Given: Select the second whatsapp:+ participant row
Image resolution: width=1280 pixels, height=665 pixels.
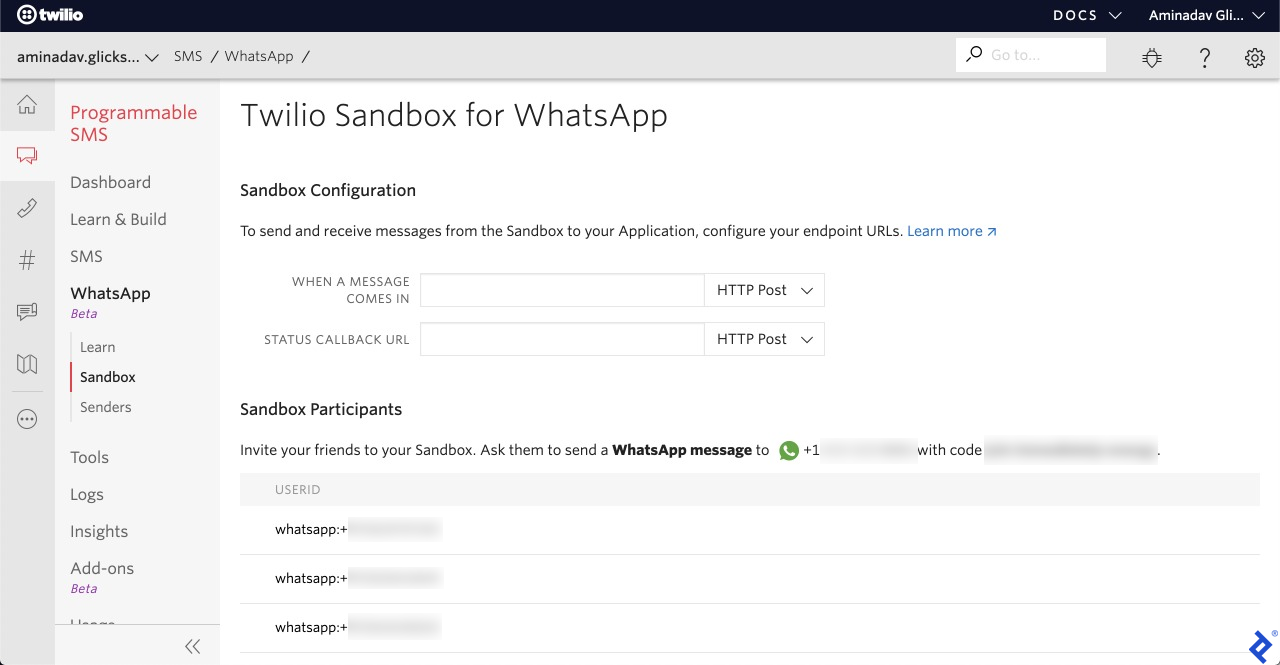Looking at the screenshot, I should click(750, 579).
